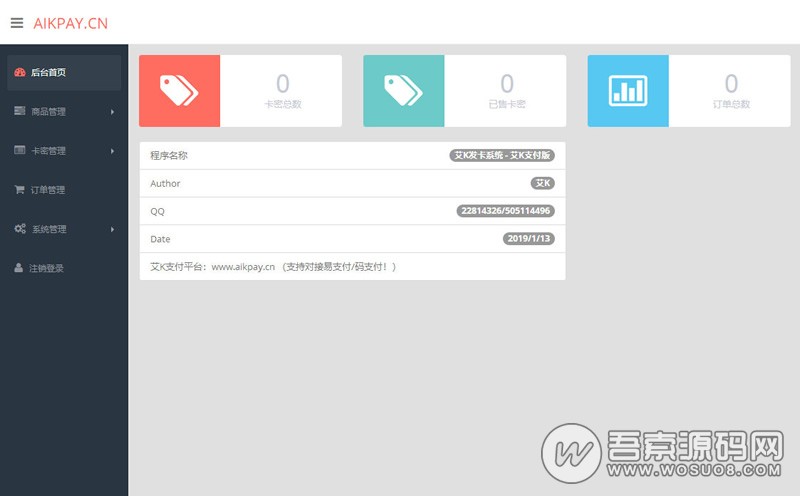Open 后台首页 dashboard menu item
Image resolution: width=800 pixels, height=496 pixels.
click(48, 73)
